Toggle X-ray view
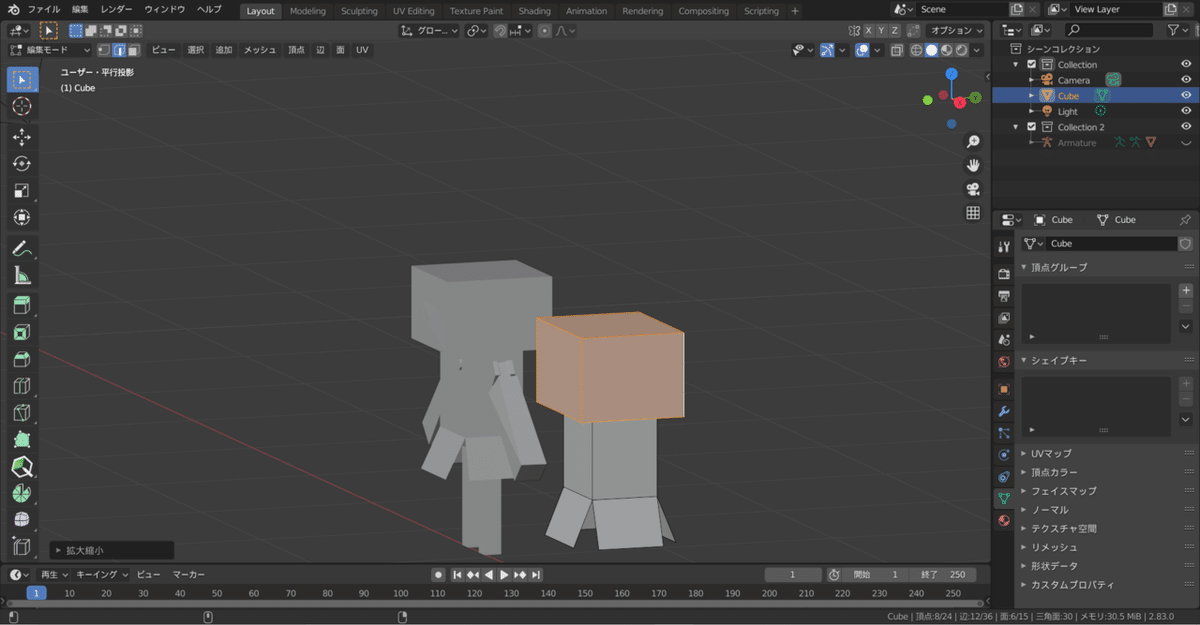 click(x=897, y=50)
